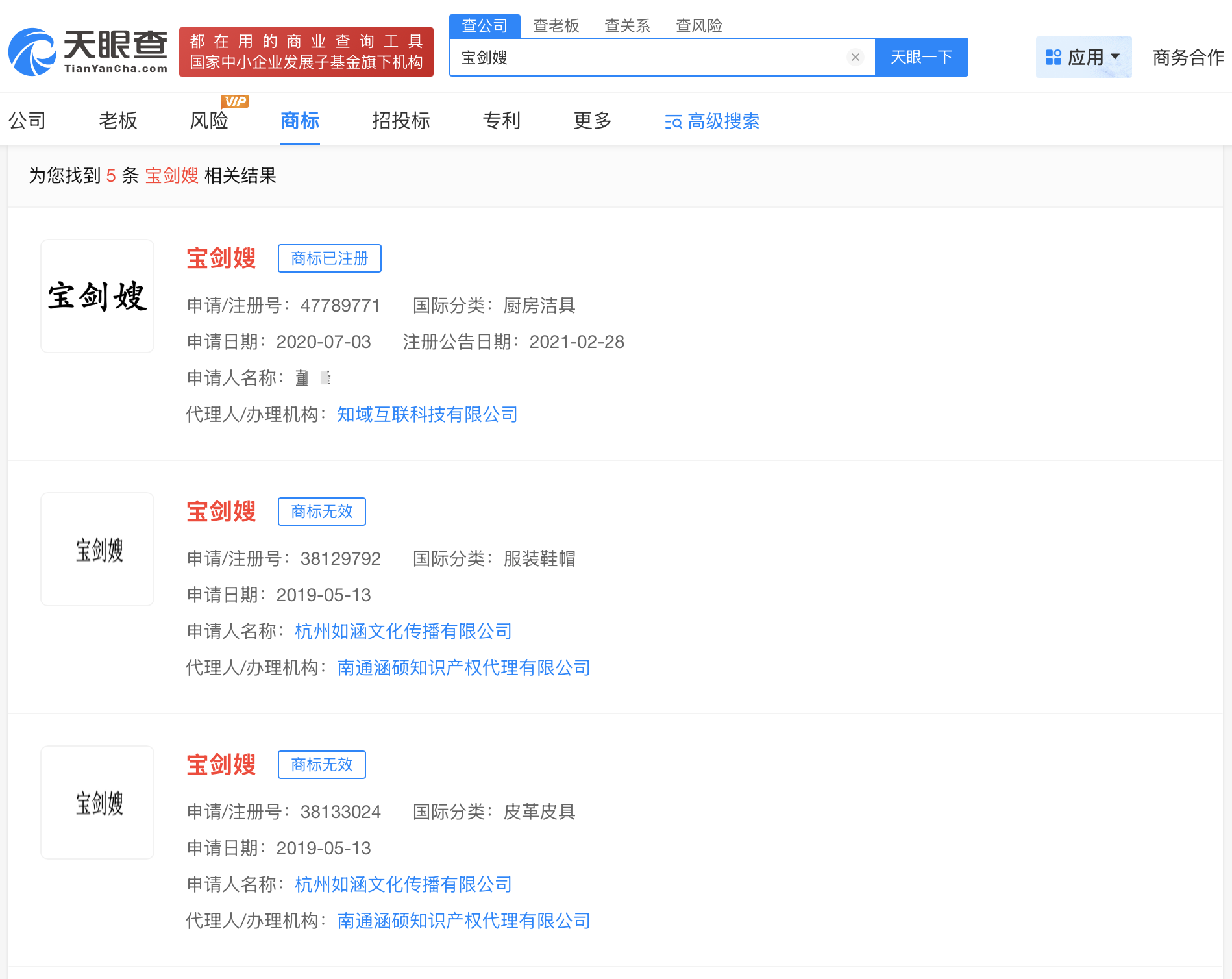Viewport: 1232px width, 979px height.
Task: Open the 商务合作 link
Action: point(1189,57)
